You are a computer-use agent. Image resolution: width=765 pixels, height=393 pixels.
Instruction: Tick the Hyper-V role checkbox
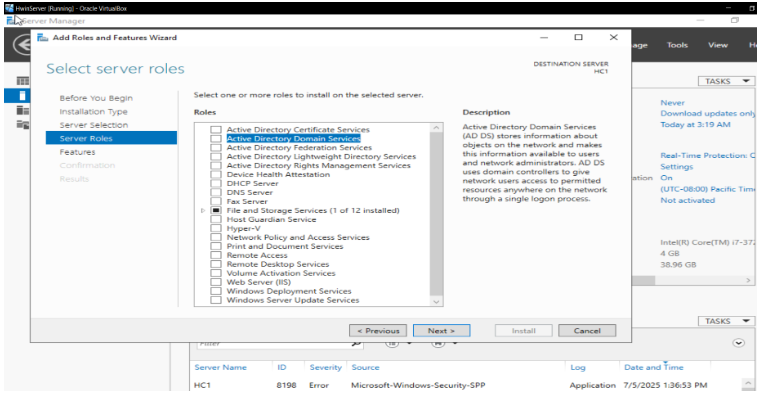216,229
